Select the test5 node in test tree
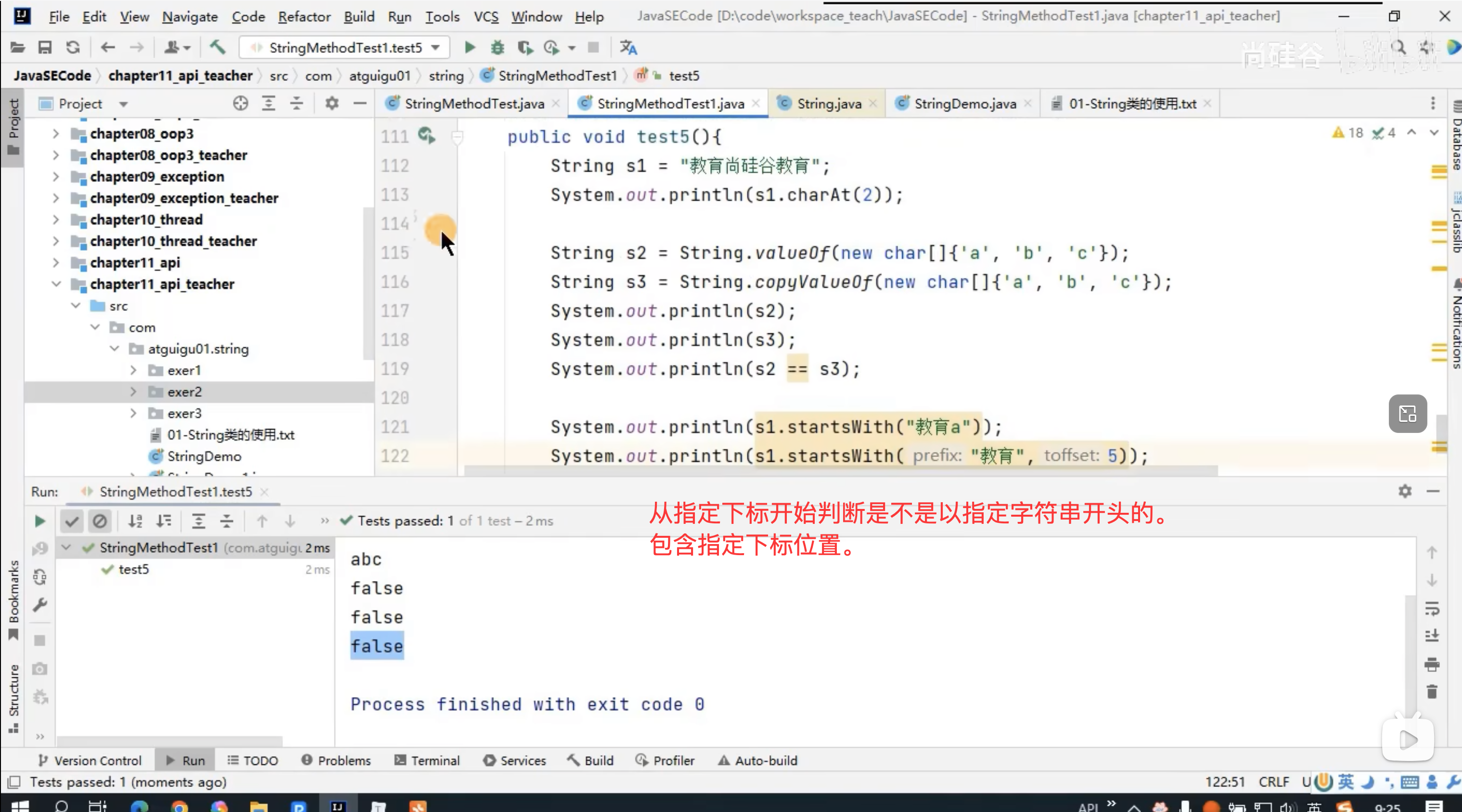This screenshot has width=1462, height=812. (133, 569)
